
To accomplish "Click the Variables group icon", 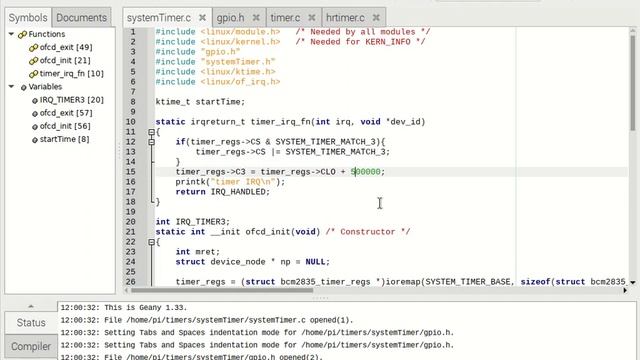I will (x=23, y=87).
